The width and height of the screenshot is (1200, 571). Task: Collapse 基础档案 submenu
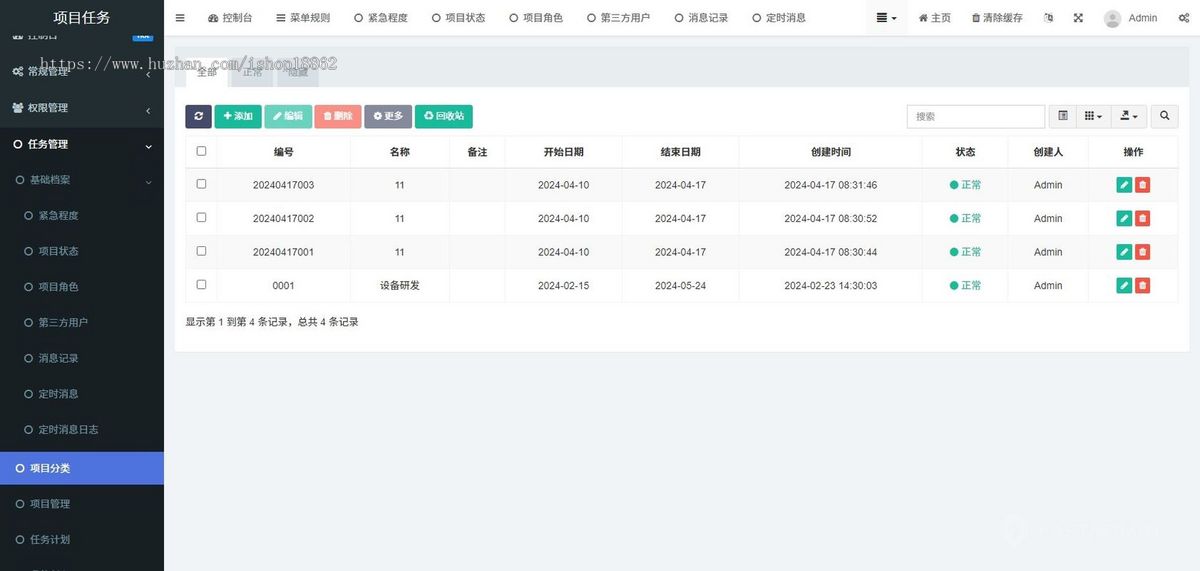pos(82,180)
